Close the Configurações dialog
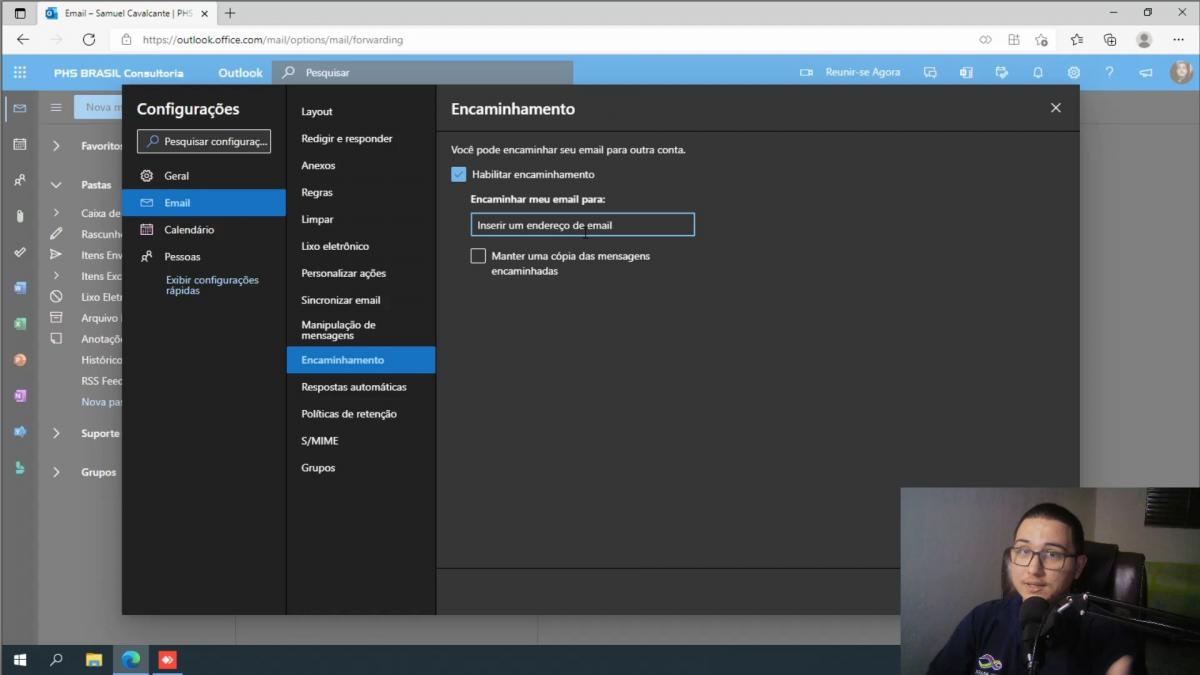Viewport: 1200px width, 675px height. 1055,108
